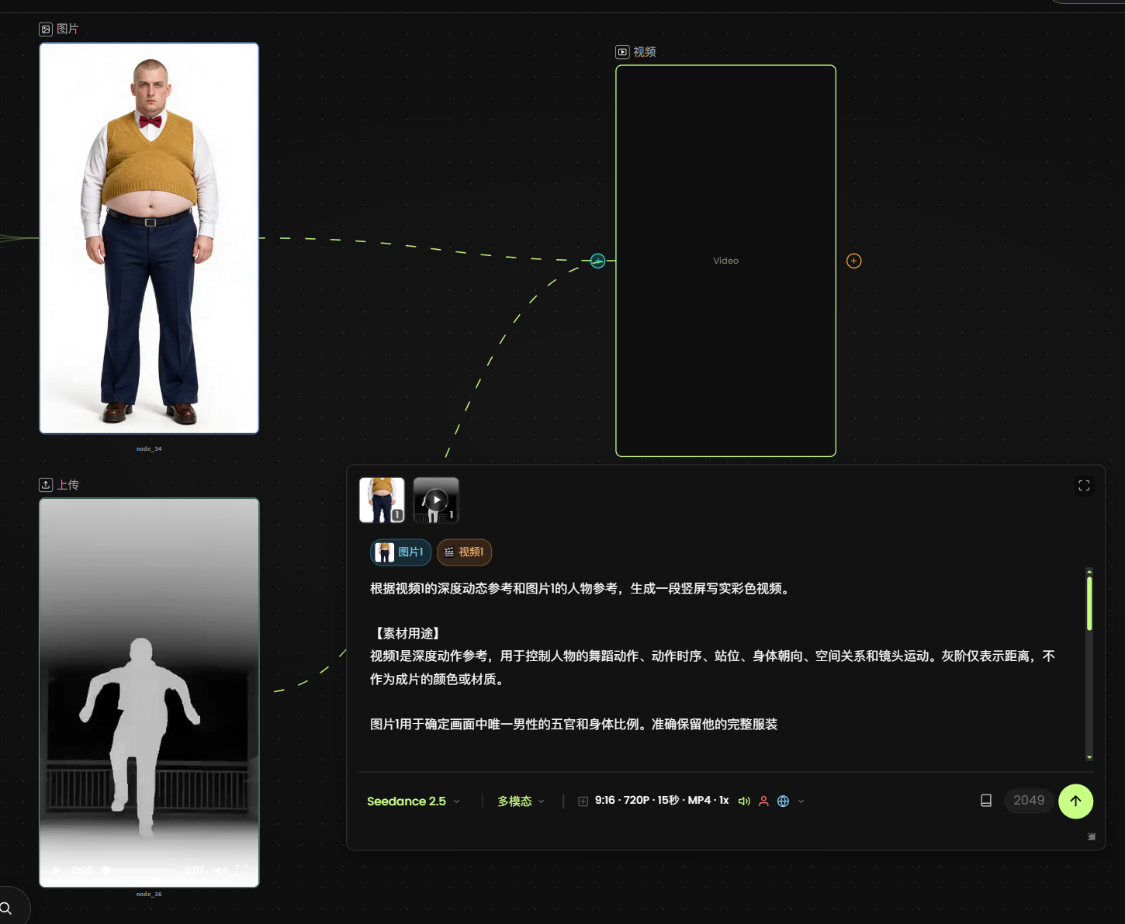Screen dimensions: 1125x924
Task: Click the 2049 credit count badge
Action: pyautogui.click(x=1029, y=801)
